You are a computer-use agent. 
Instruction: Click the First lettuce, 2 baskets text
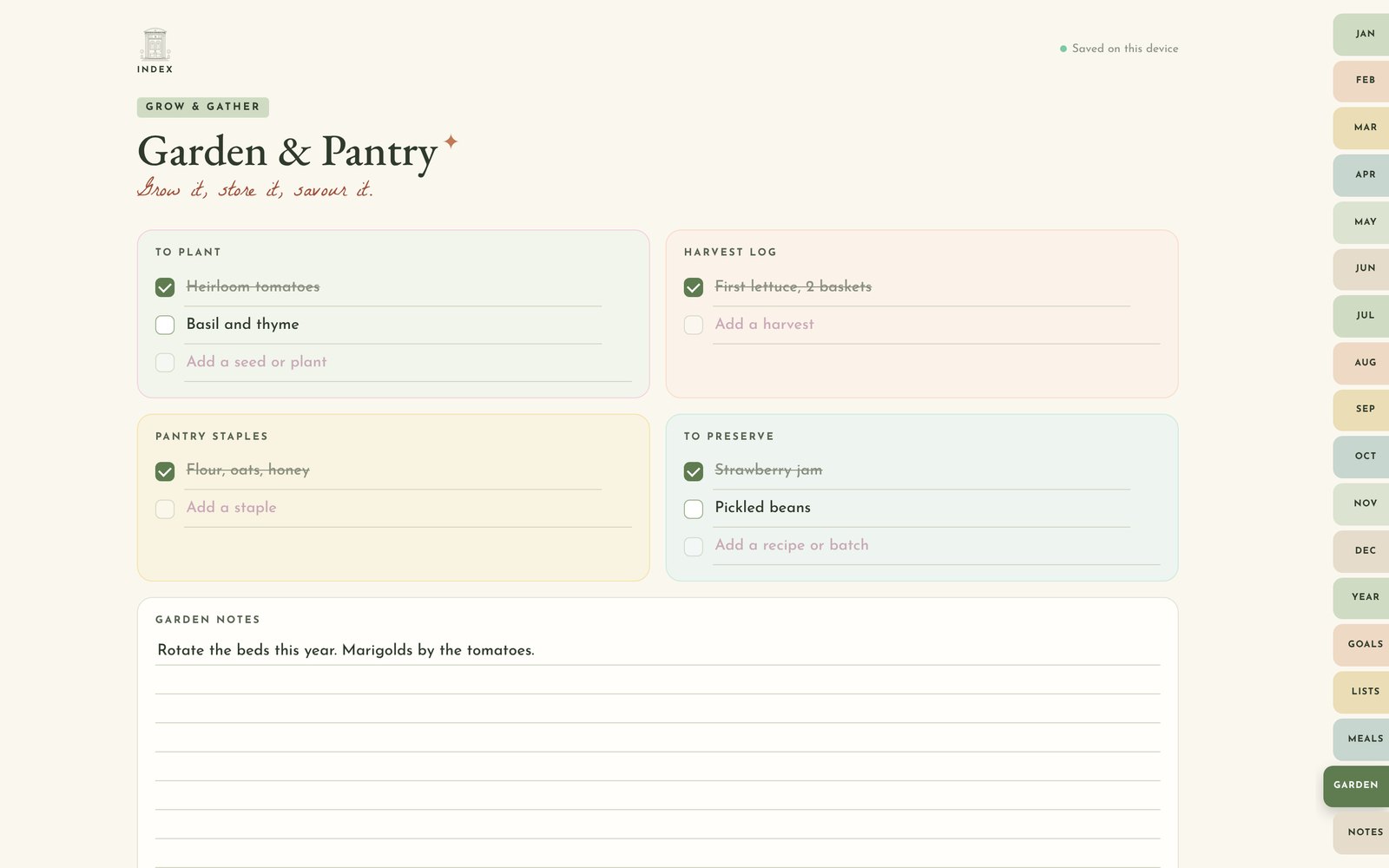(793, 286)
